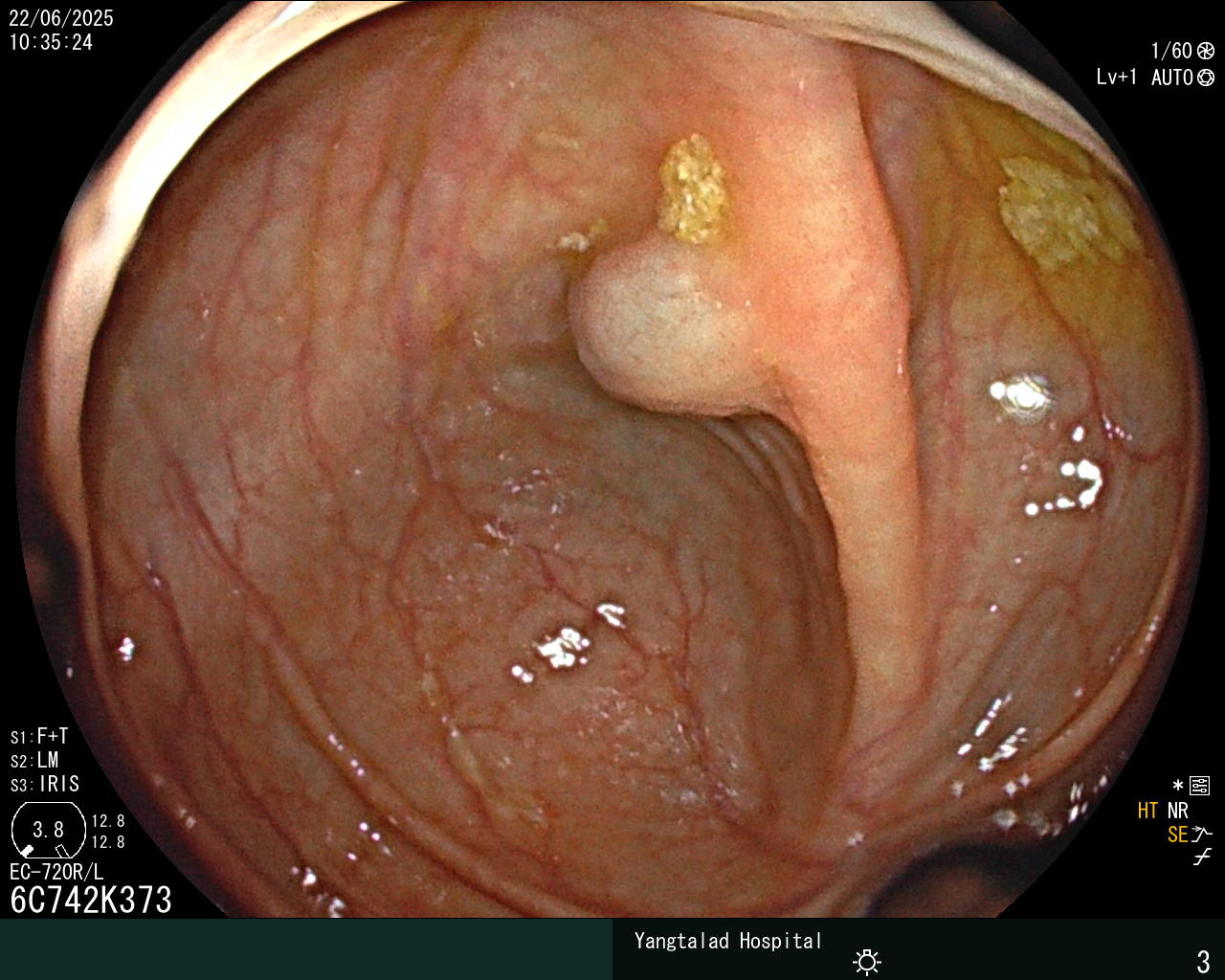Select the HT indicator label
Viewport: 1225px width, 980px height.
(x=1147, y=811)
